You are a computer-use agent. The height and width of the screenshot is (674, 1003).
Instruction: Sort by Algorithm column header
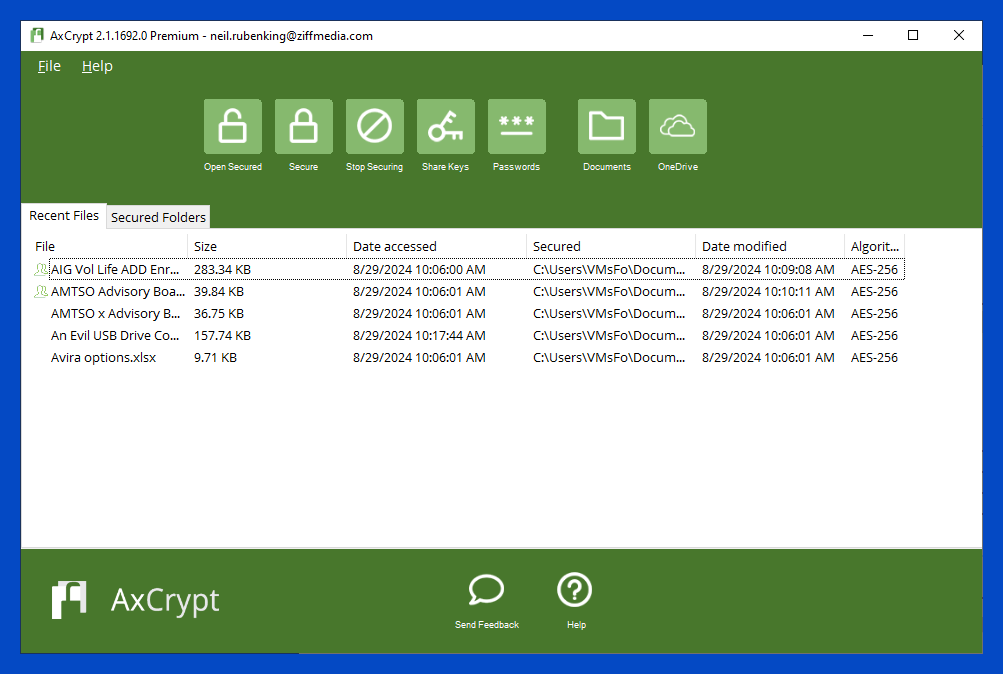874,246
